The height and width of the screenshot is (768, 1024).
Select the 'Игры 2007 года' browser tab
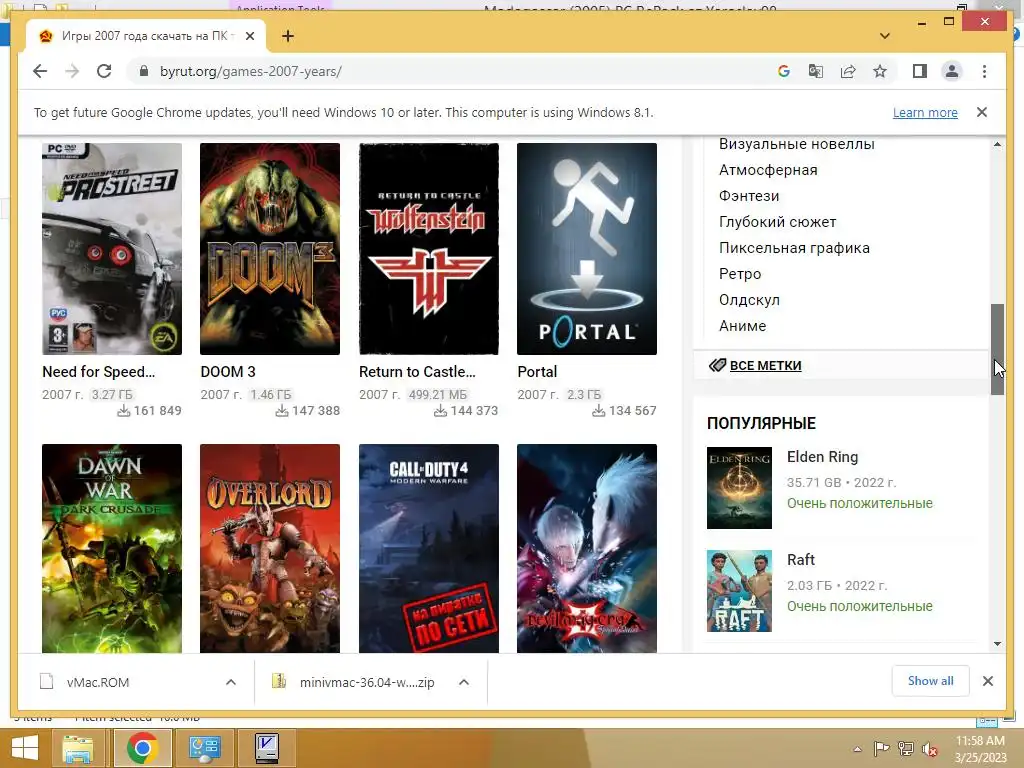pos(146,36)
